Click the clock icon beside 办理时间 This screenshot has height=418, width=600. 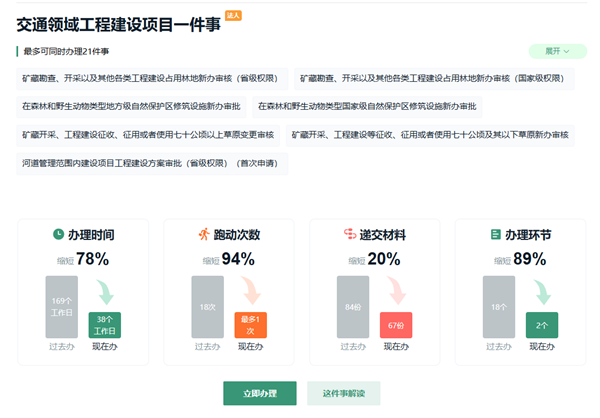(x=59, y=235)
